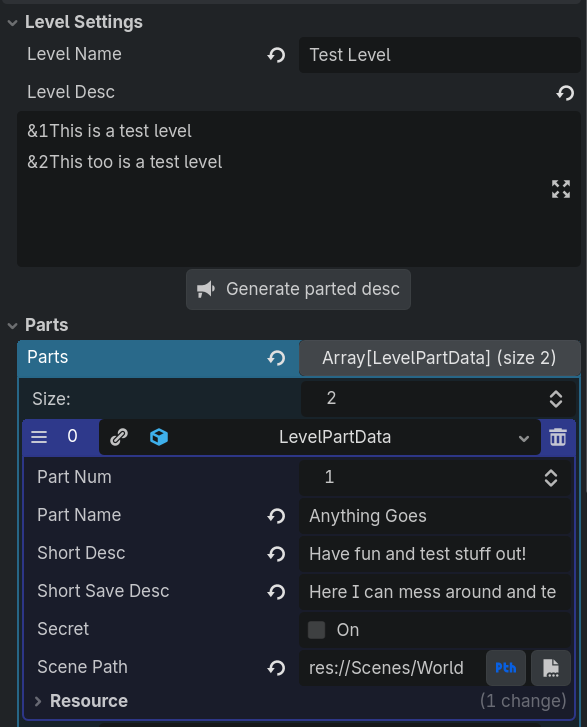This screenshot has width=587, height=727.
Task: Click the Parts property label
Action: 48,357
